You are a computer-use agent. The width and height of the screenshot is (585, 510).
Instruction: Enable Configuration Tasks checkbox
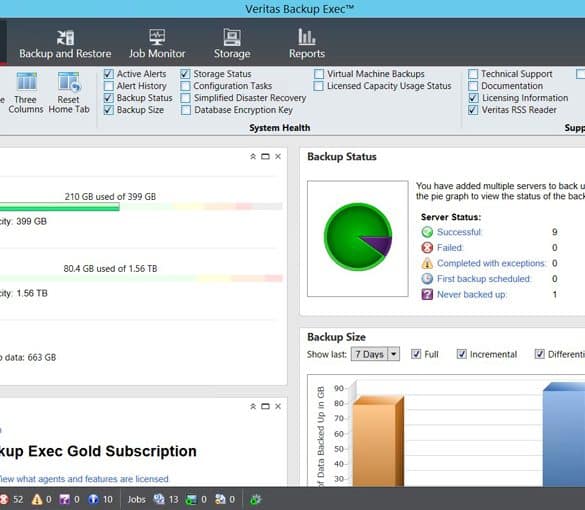point(185,86)
